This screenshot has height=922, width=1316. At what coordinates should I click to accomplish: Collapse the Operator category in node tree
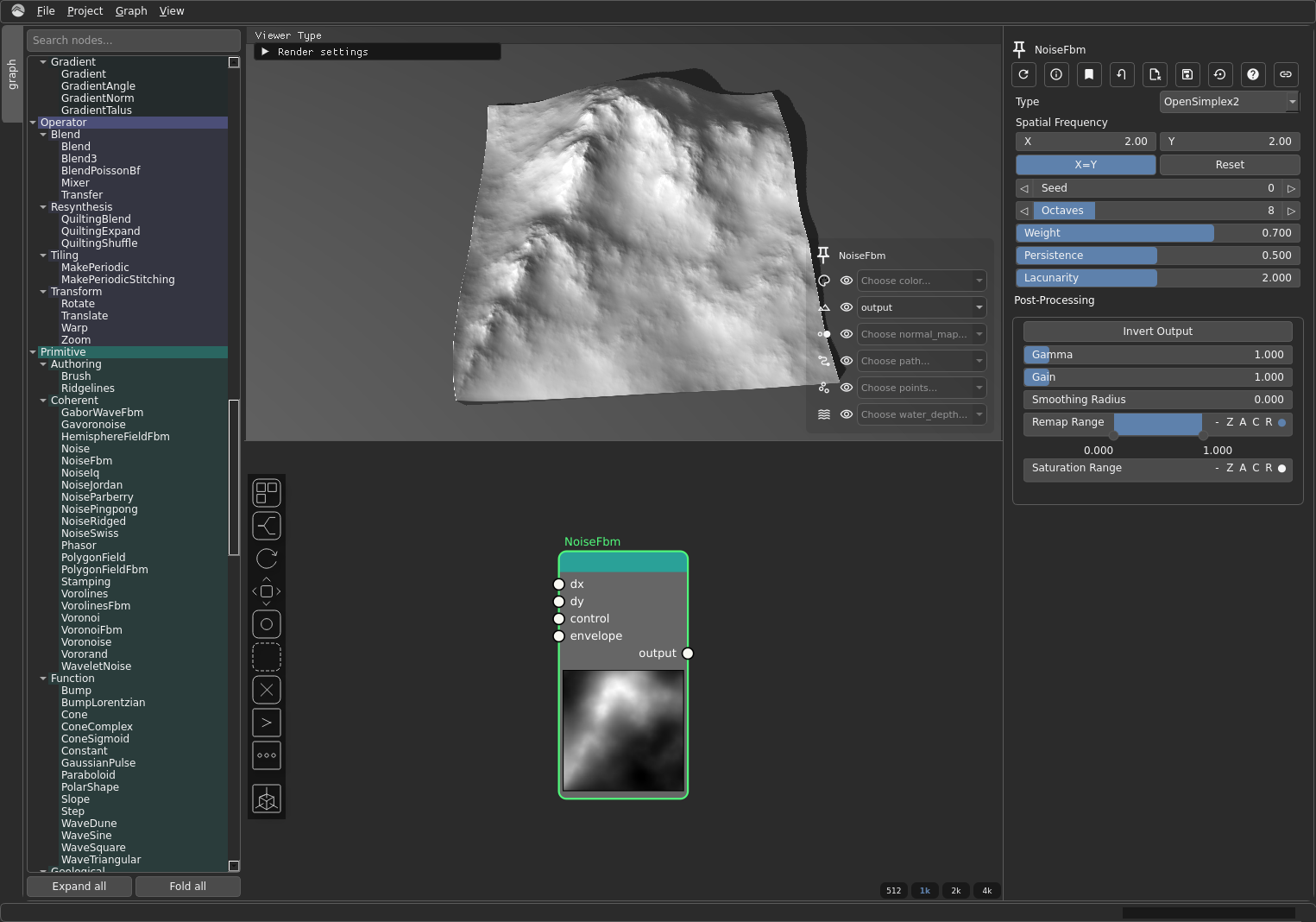click(33, 123)
